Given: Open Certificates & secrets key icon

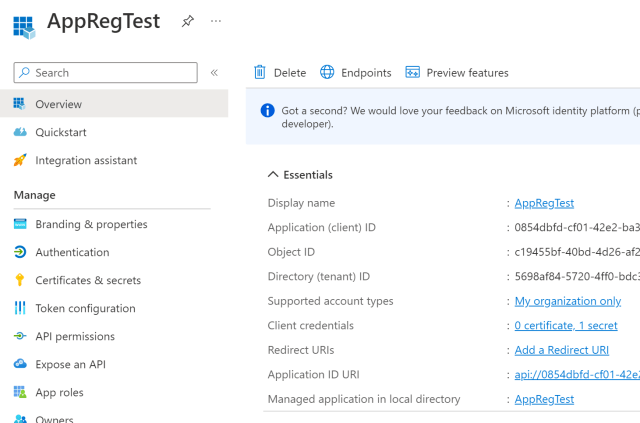Looking at the screenshot, I should (20, 280).
